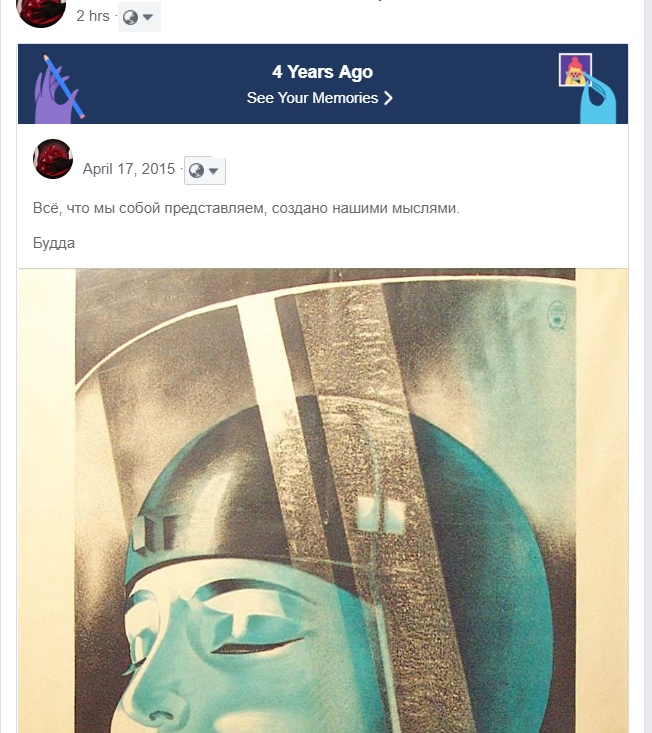This screenshot has height=733, width=652.
Task: Click the "4 Years Ago" memories heading
Action: 322,72
